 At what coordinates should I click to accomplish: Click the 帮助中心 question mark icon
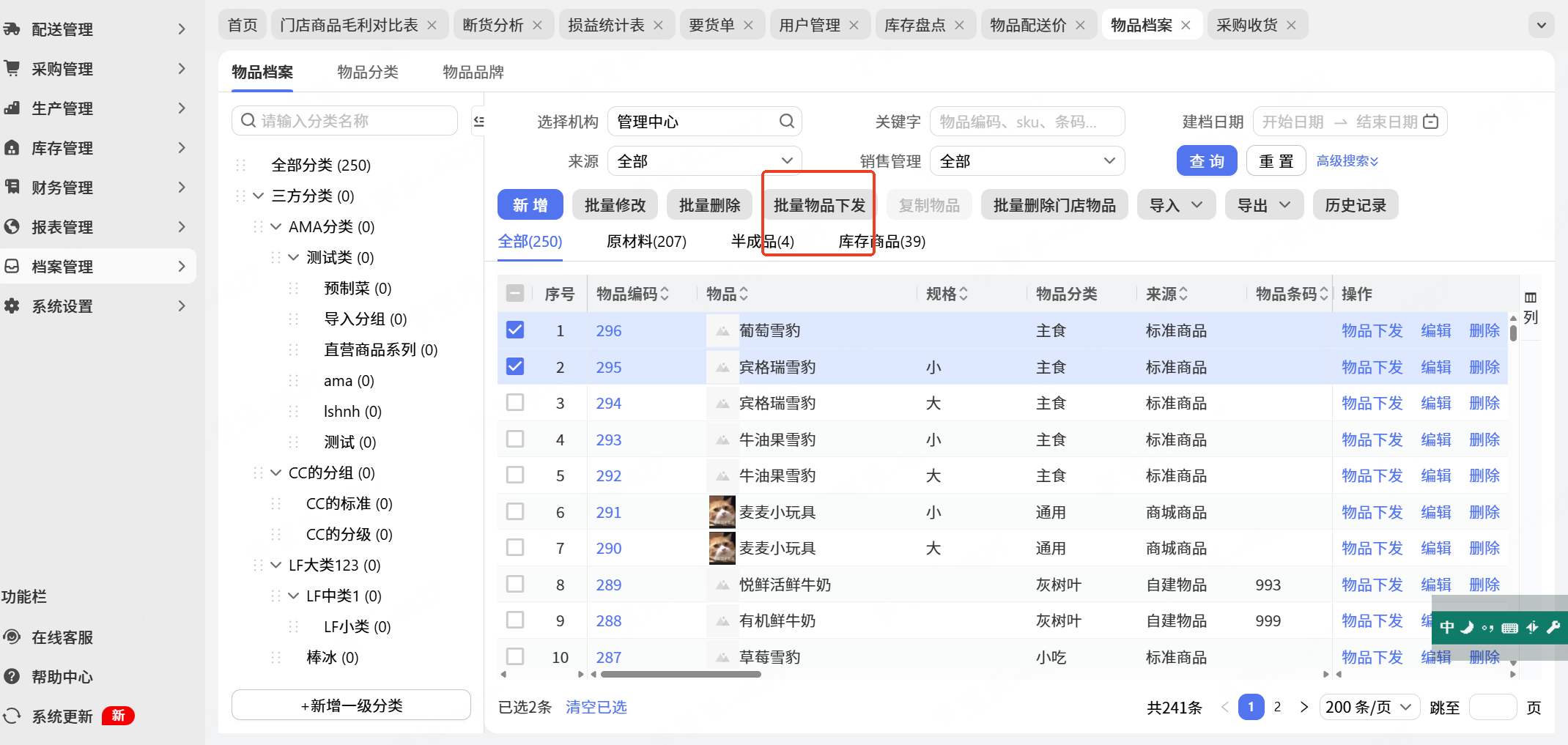[12, 677]
